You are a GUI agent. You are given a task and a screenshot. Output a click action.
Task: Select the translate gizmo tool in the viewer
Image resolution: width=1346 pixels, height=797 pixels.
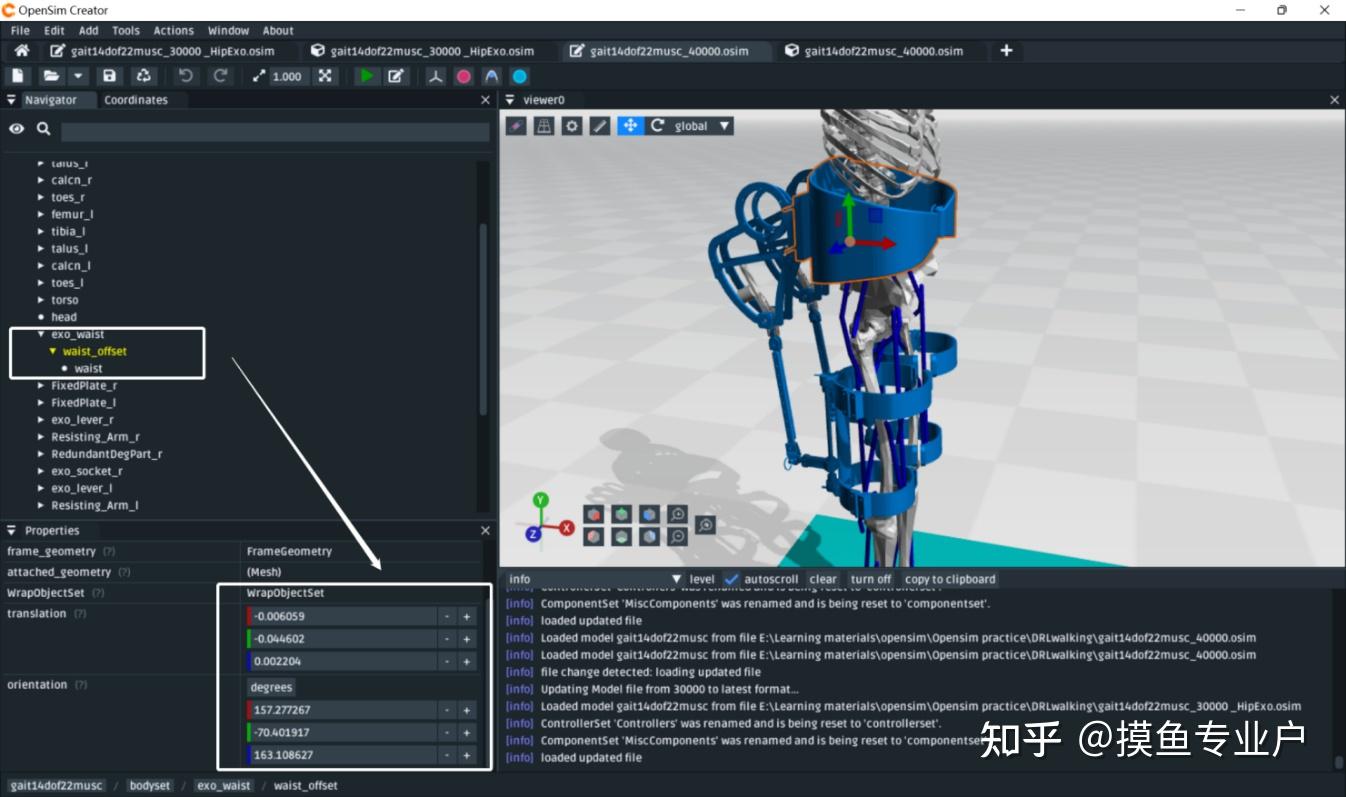(629, 126)
